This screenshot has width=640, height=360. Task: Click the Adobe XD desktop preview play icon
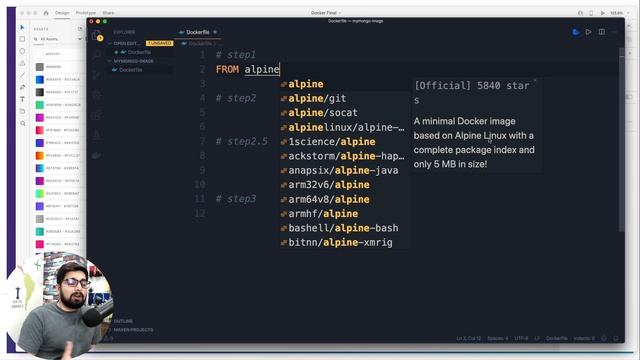pos(602,13)
